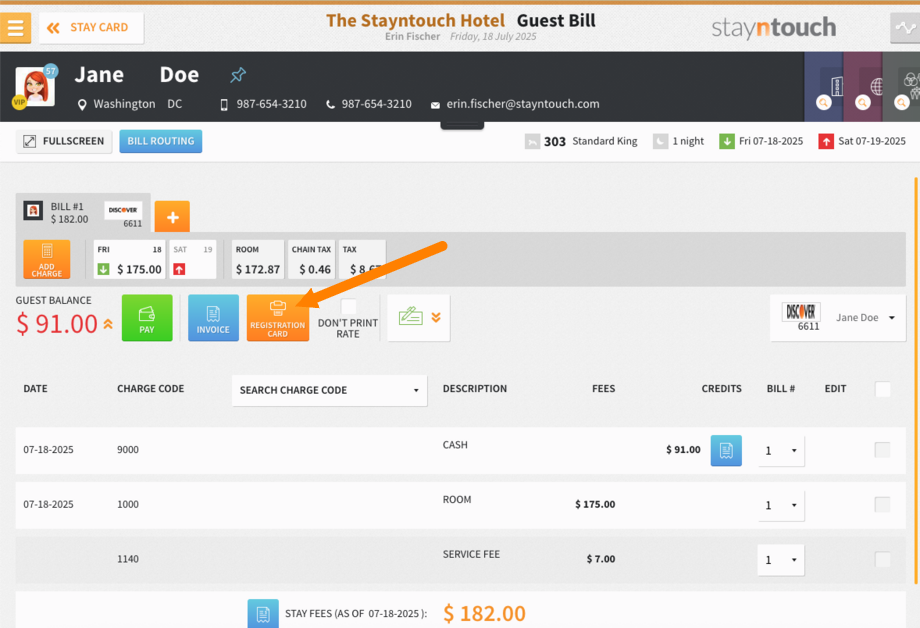920x628 pixels.
Task: Tick the ROOM row checkbox
Action: tap(882, 504)
